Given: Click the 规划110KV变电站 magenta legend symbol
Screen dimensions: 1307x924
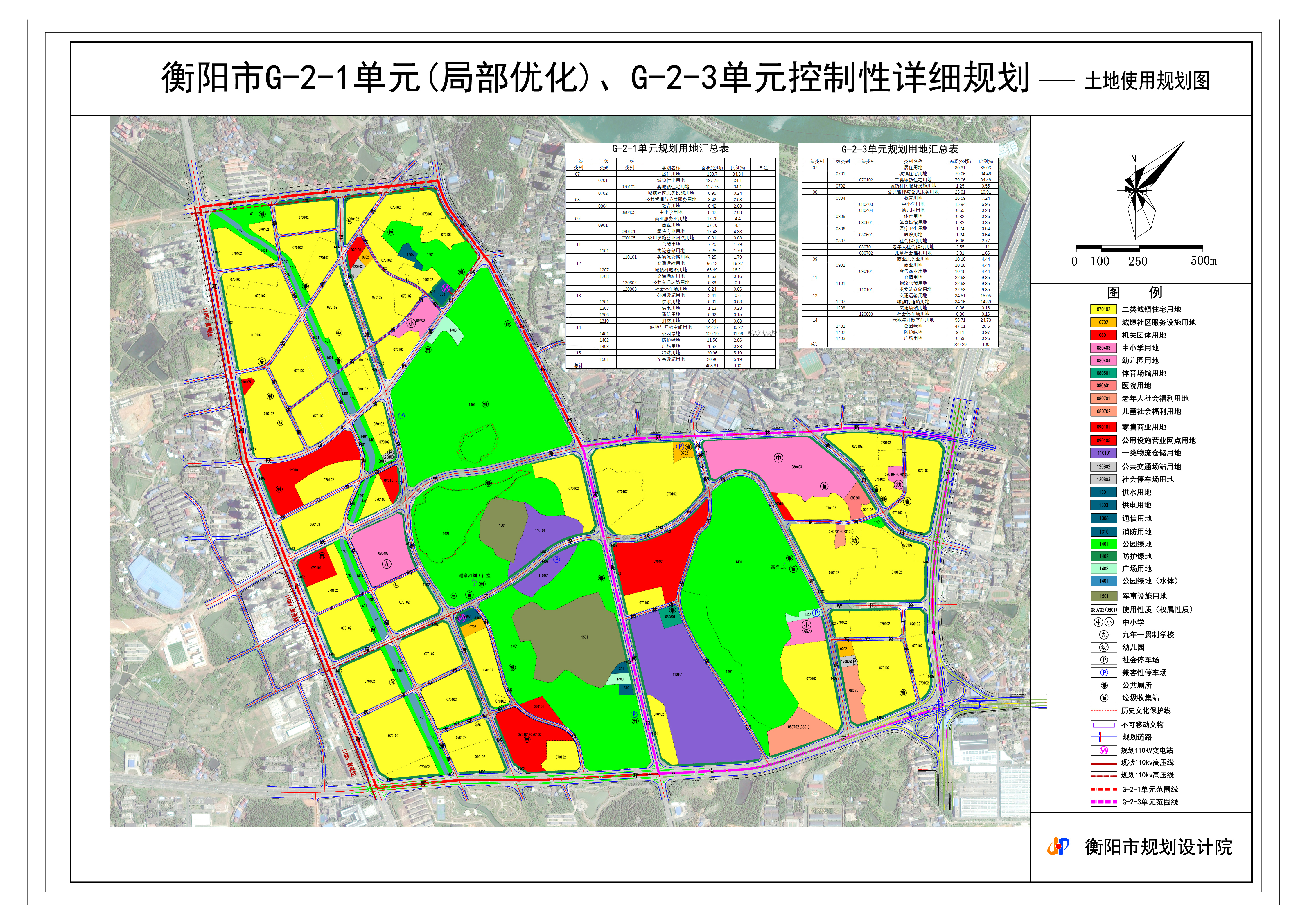Looking at the screenshot, I should coord(1104,750).
